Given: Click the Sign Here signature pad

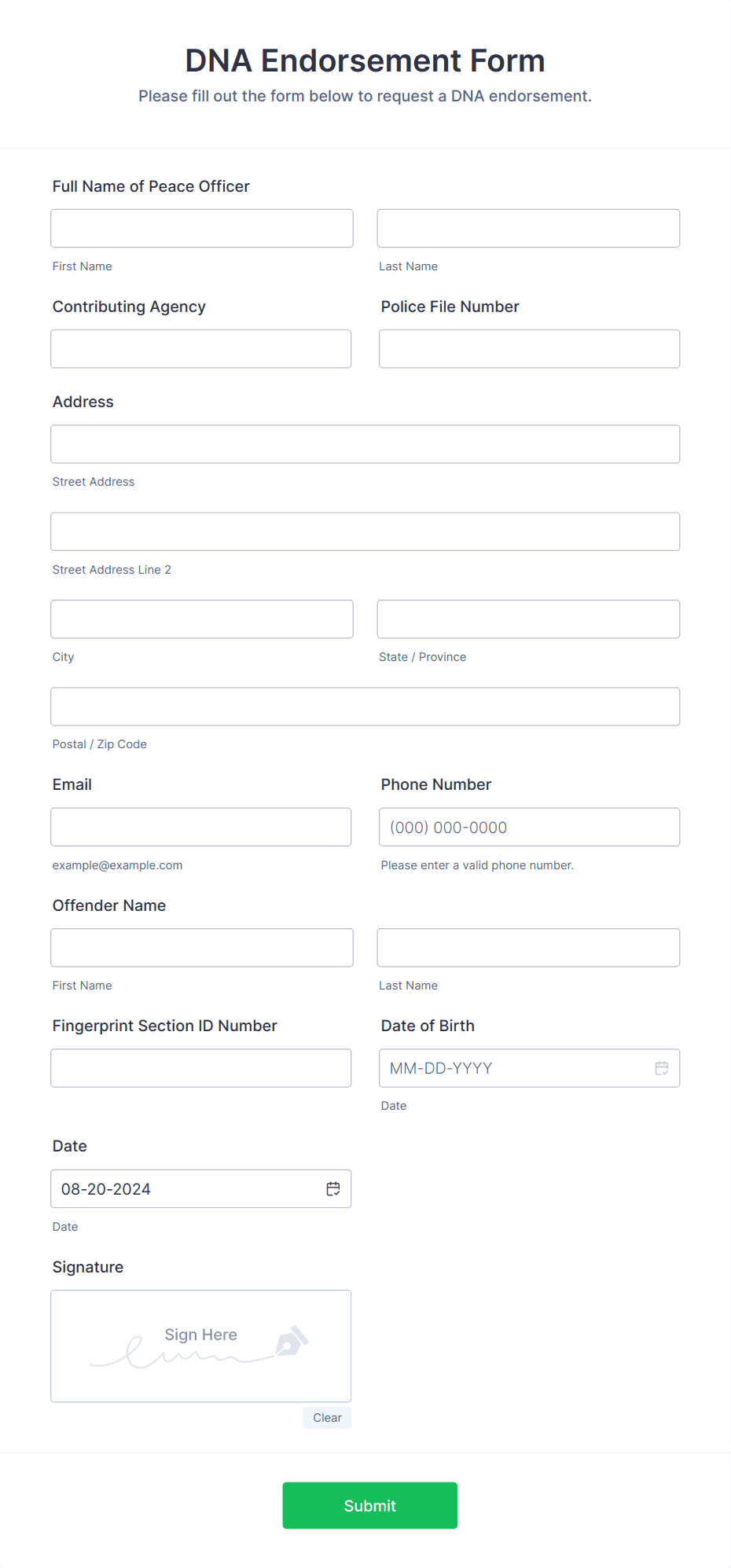Looking at the screenshot, I should pyautogui.click(x=201, y=1346).
